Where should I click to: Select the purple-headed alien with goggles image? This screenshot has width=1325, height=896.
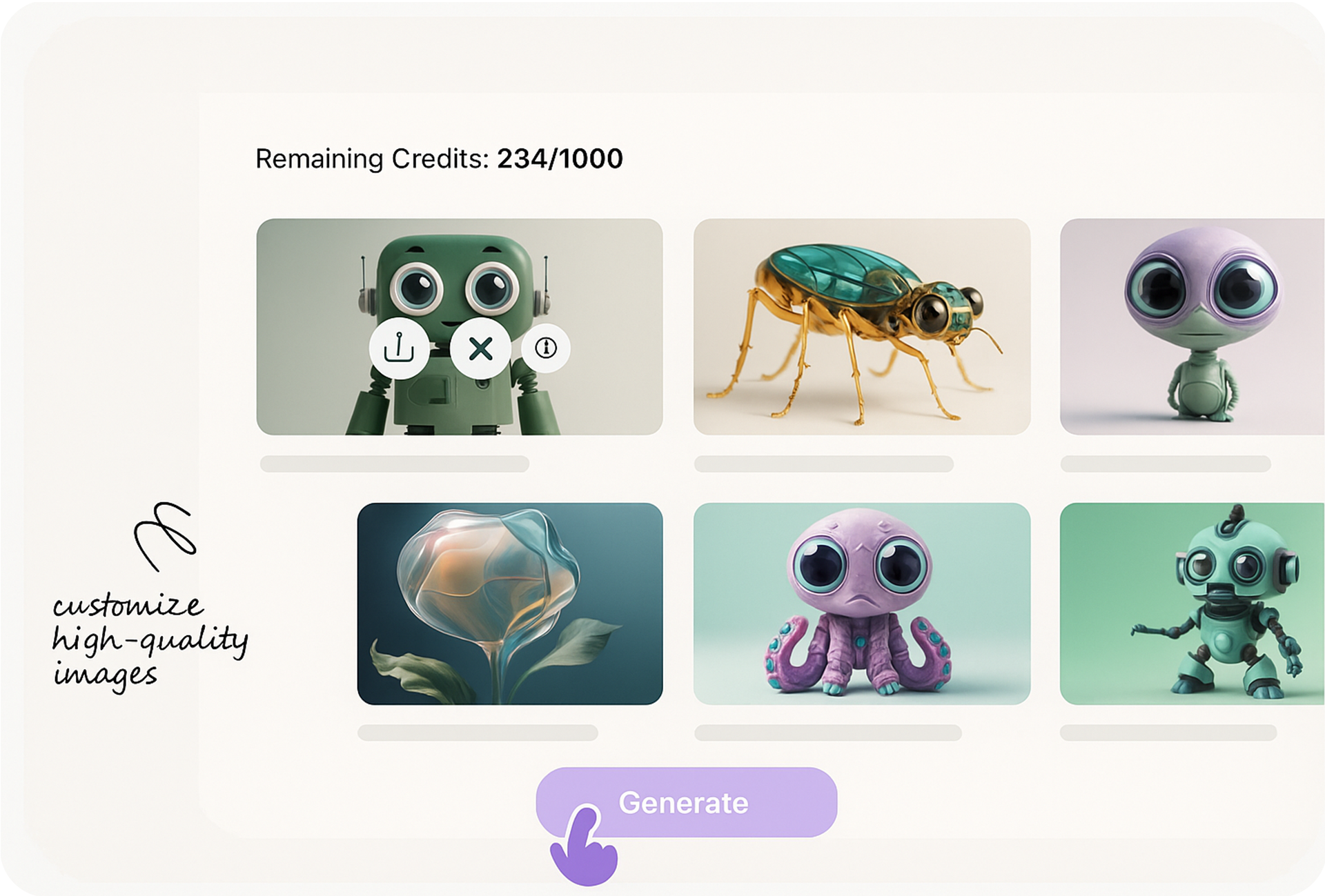(x=1192, y=327)
